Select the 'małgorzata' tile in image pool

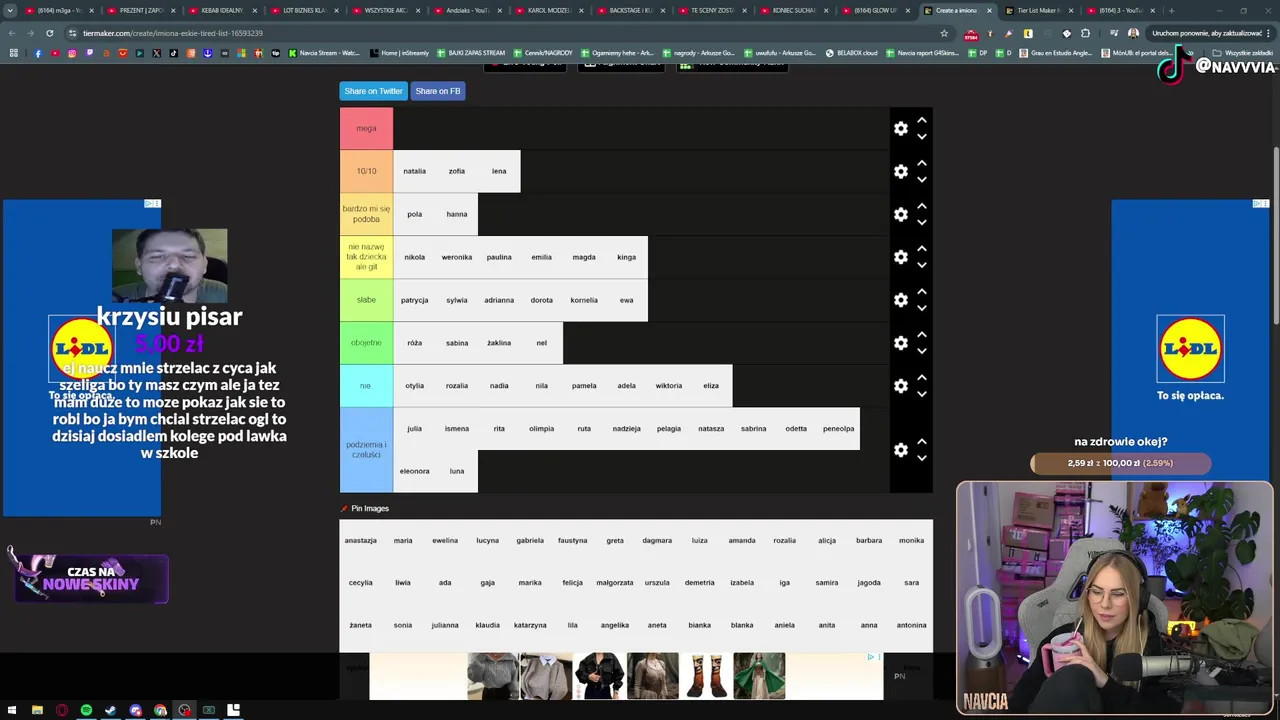(x=615, y=583)
